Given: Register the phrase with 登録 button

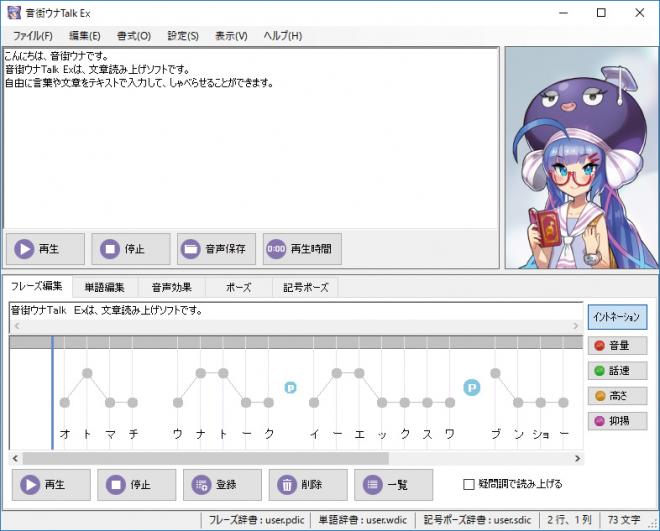Looking at the screenshot, I should tap(222, 485).
